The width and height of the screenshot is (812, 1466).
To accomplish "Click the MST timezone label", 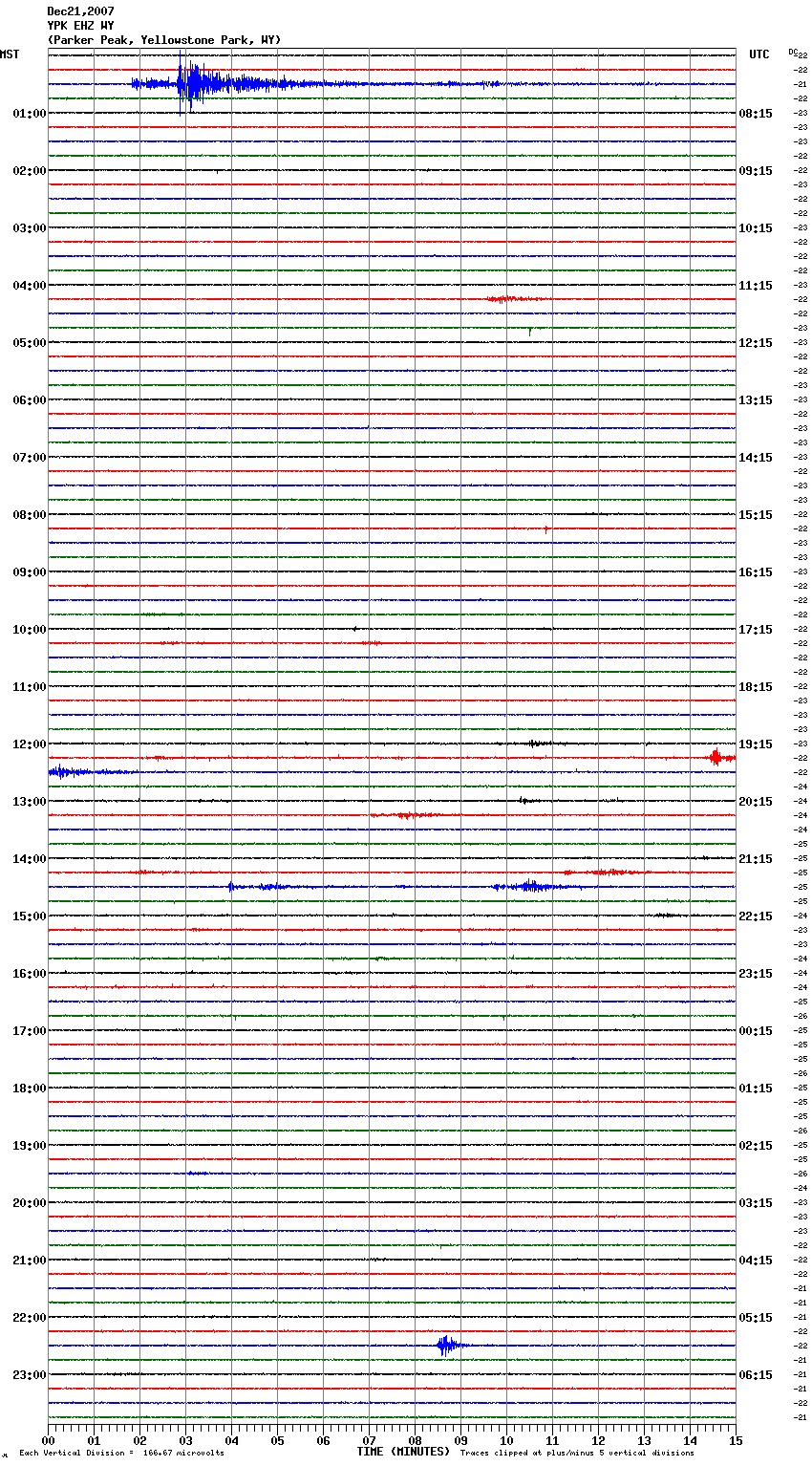I will [10, 54].
